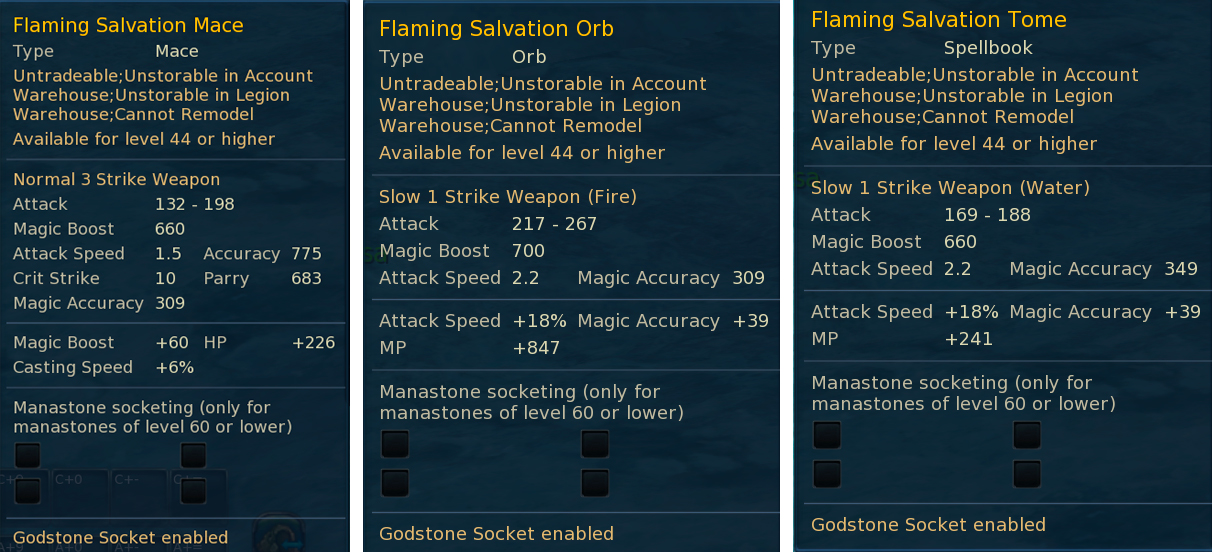This screenshot has height=552, width=1212.
Task: Click the Normal 3 Strike Weapon heading
Action: 116,180
